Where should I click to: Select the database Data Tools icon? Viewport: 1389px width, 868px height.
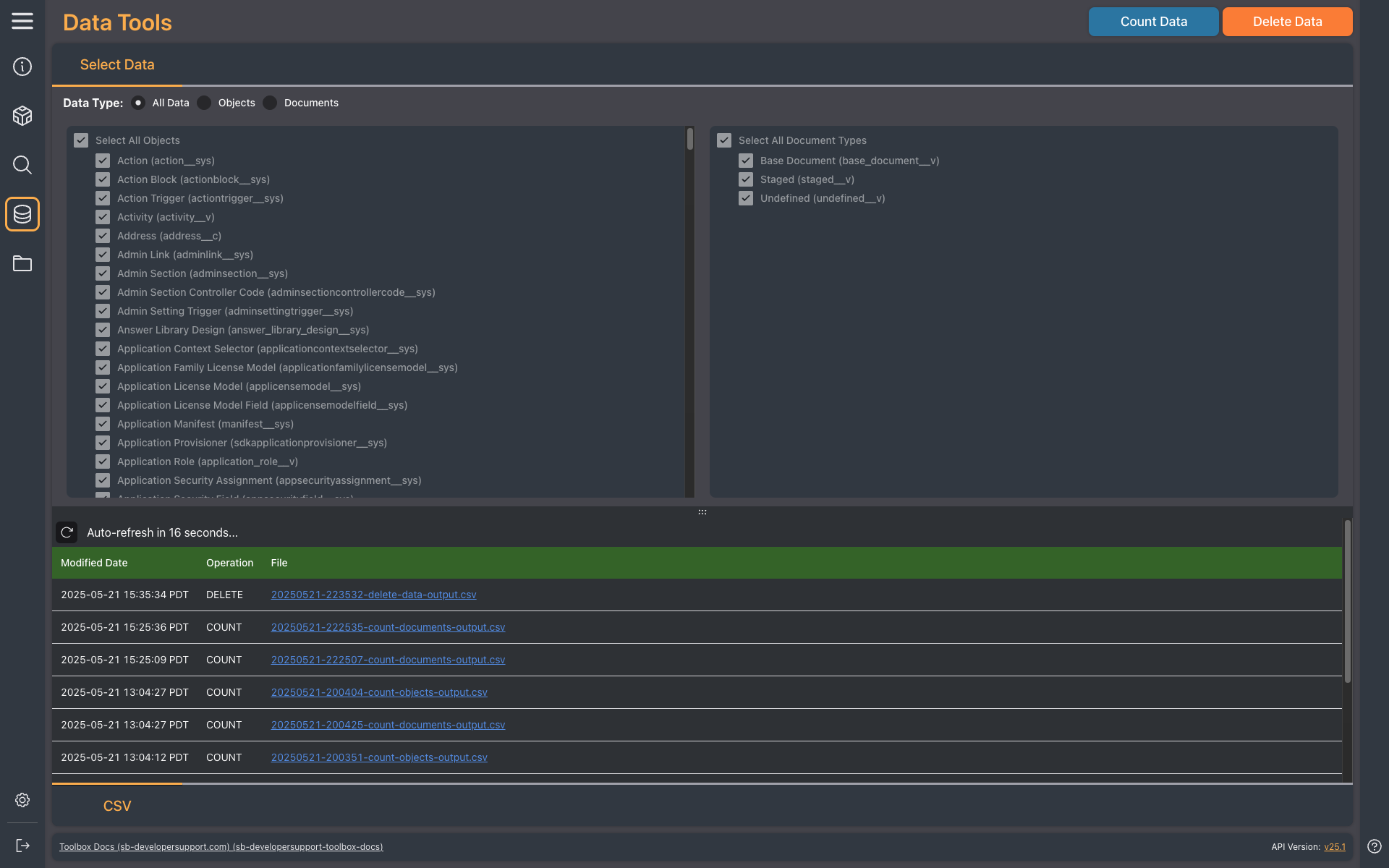pos(22,214)
